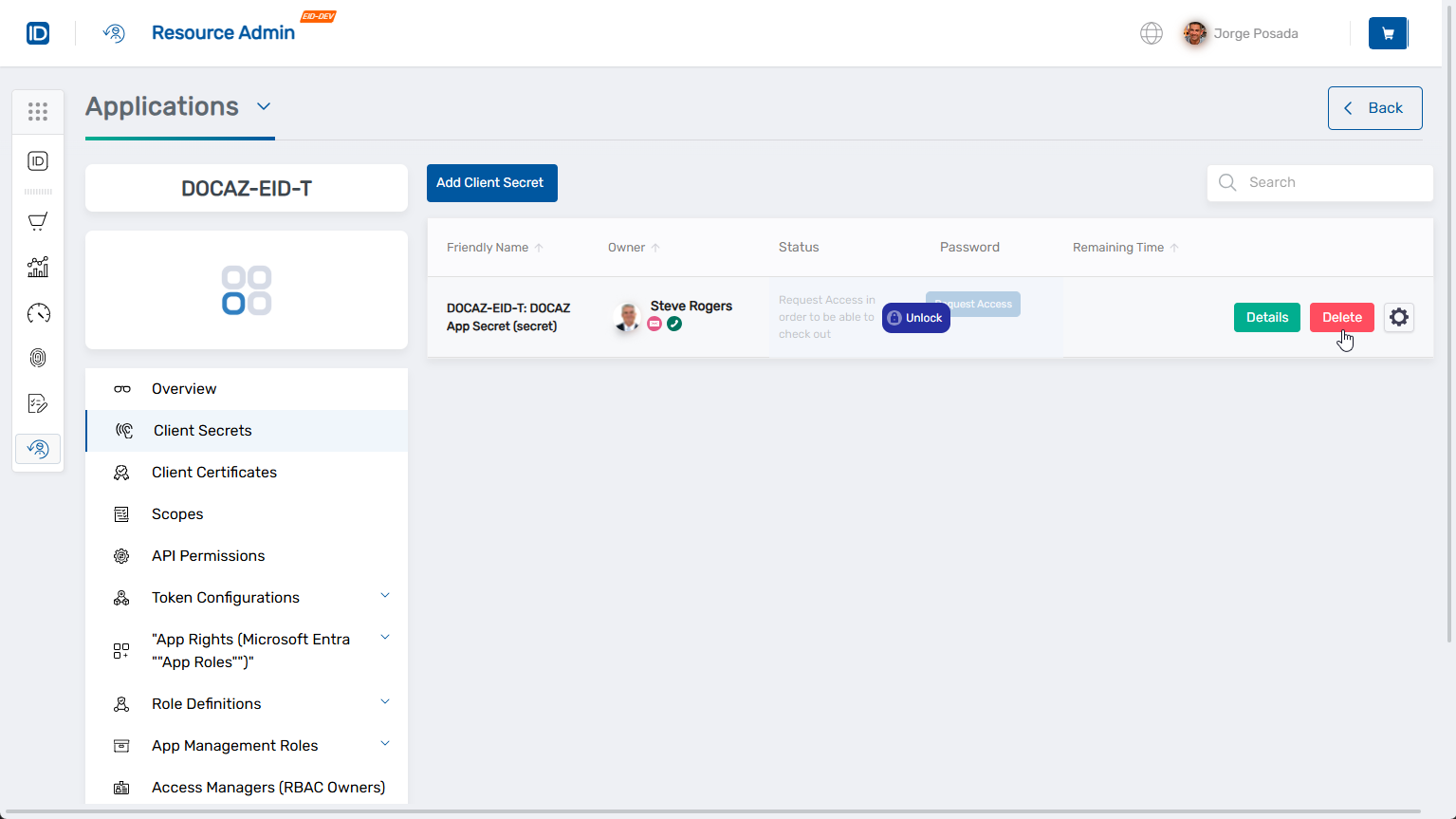Expand Token Configurations section
Image resolution: width=1456 pixels, height=819 pixels.
pyautogui.click(x=385, y=596)
